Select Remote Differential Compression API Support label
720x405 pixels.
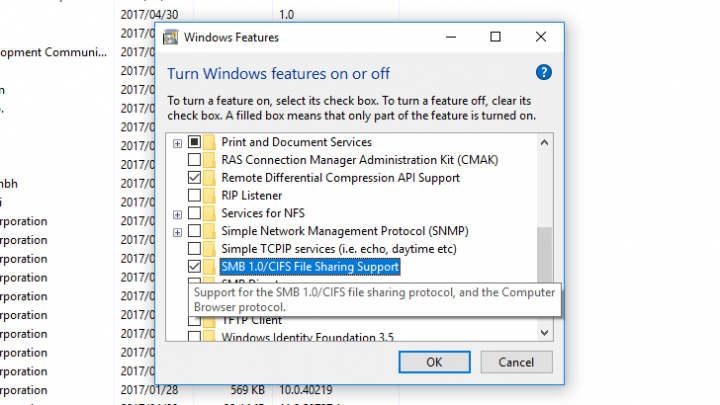(x=340, y=178)
